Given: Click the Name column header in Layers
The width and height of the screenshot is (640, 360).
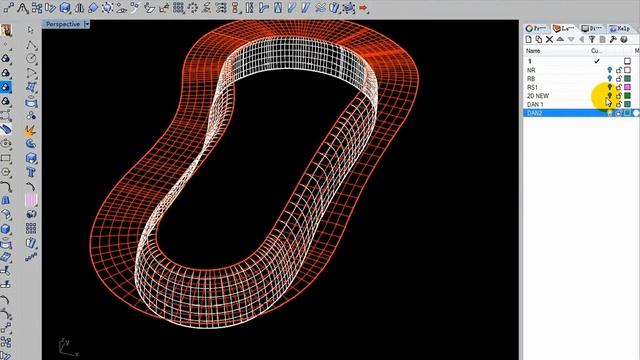Looking at the screenshot, I should coord(533,51).
